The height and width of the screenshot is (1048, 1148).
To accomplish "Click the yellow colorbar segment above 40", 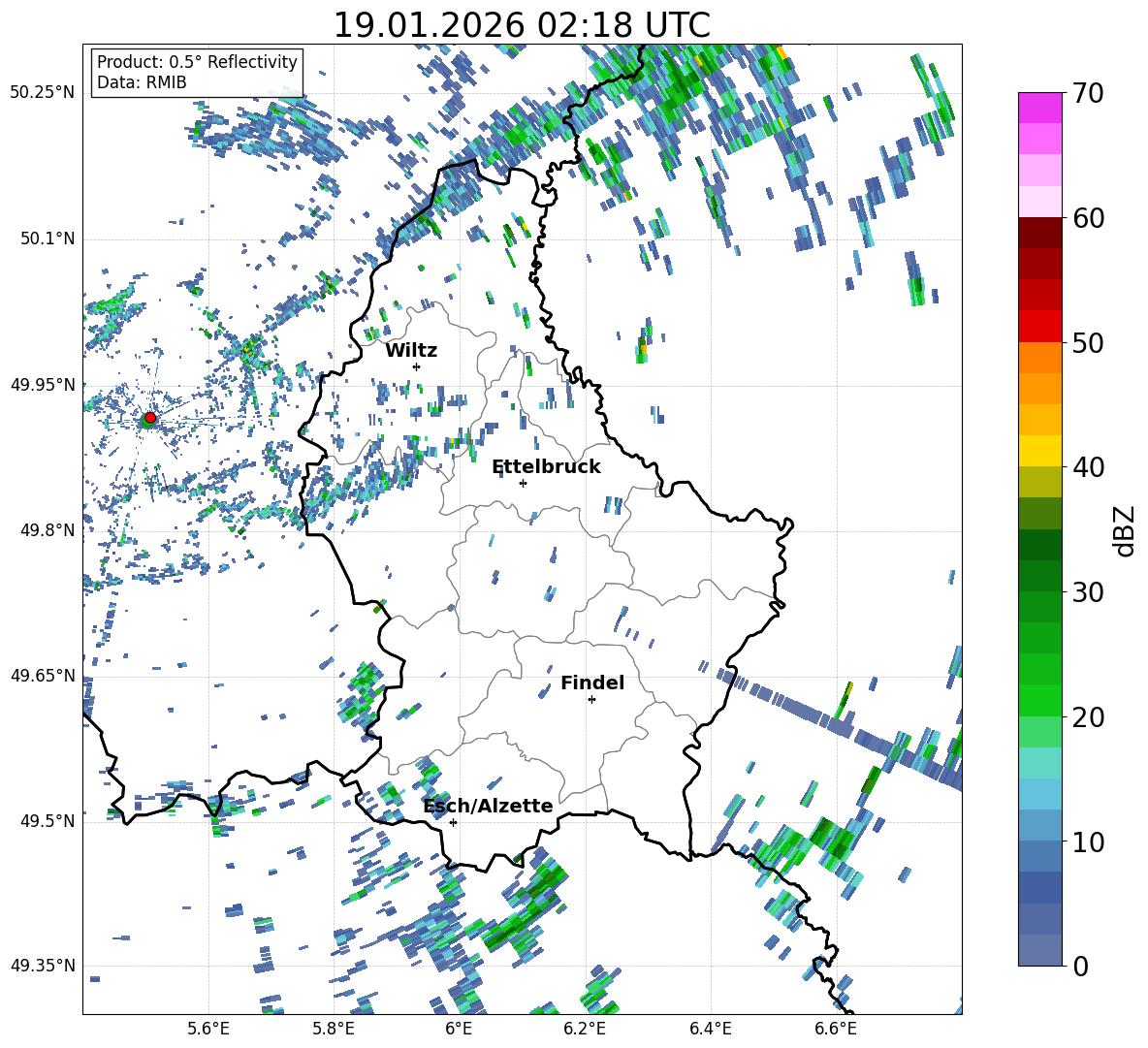I will (1039, 451).
